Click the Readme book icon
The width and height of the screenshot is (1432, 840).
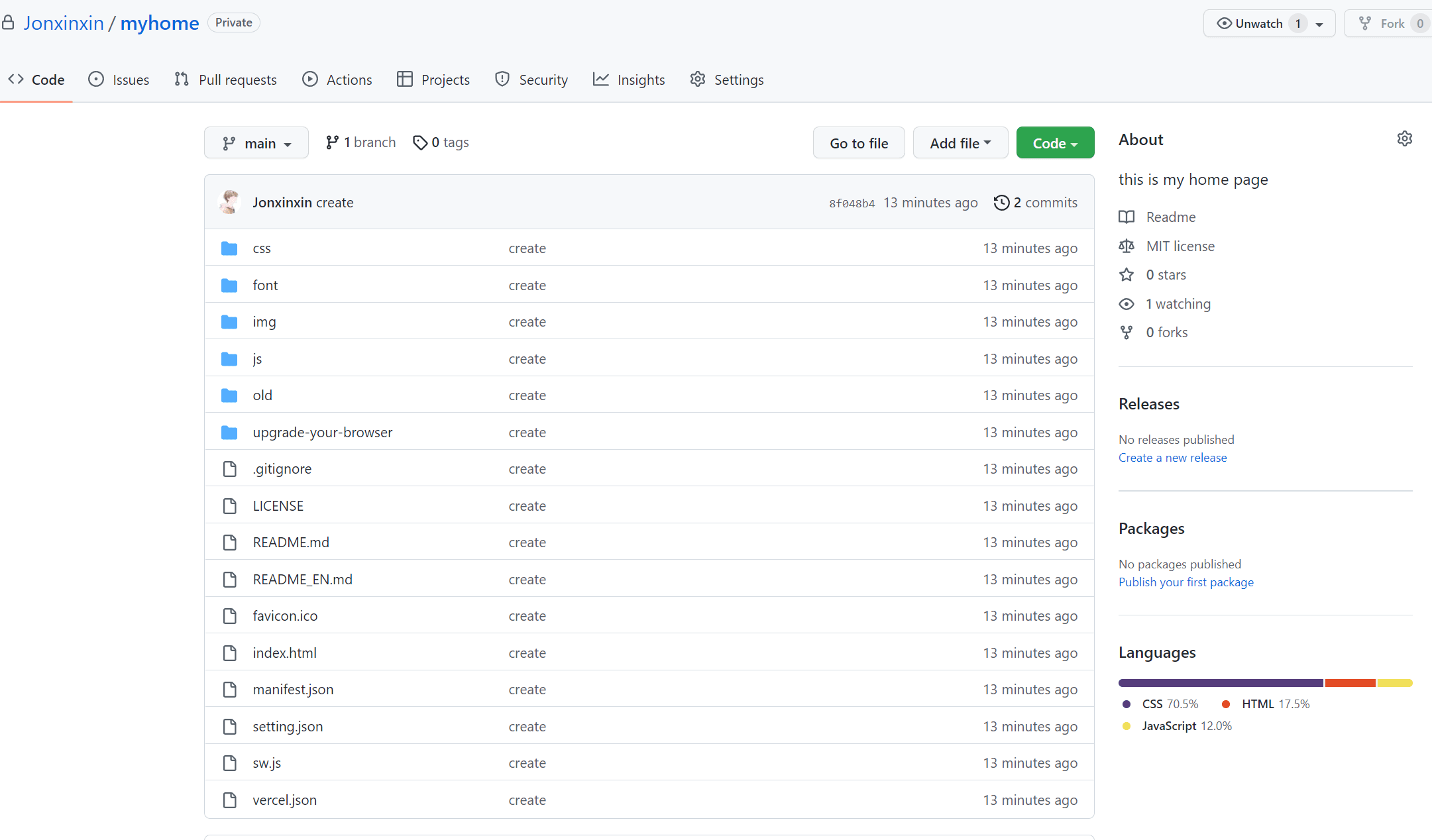point(1127,217)
